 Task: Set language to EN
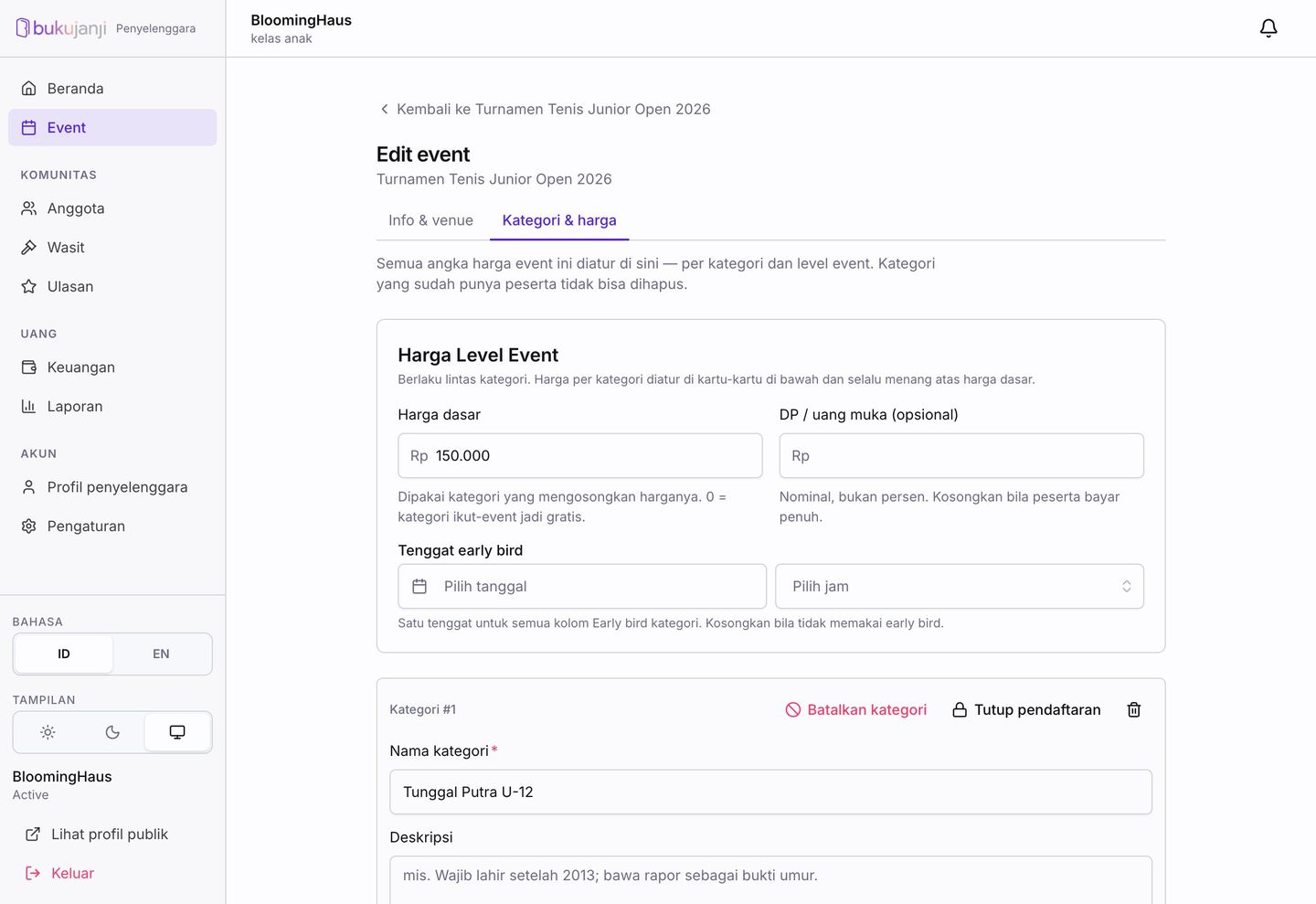161,654
